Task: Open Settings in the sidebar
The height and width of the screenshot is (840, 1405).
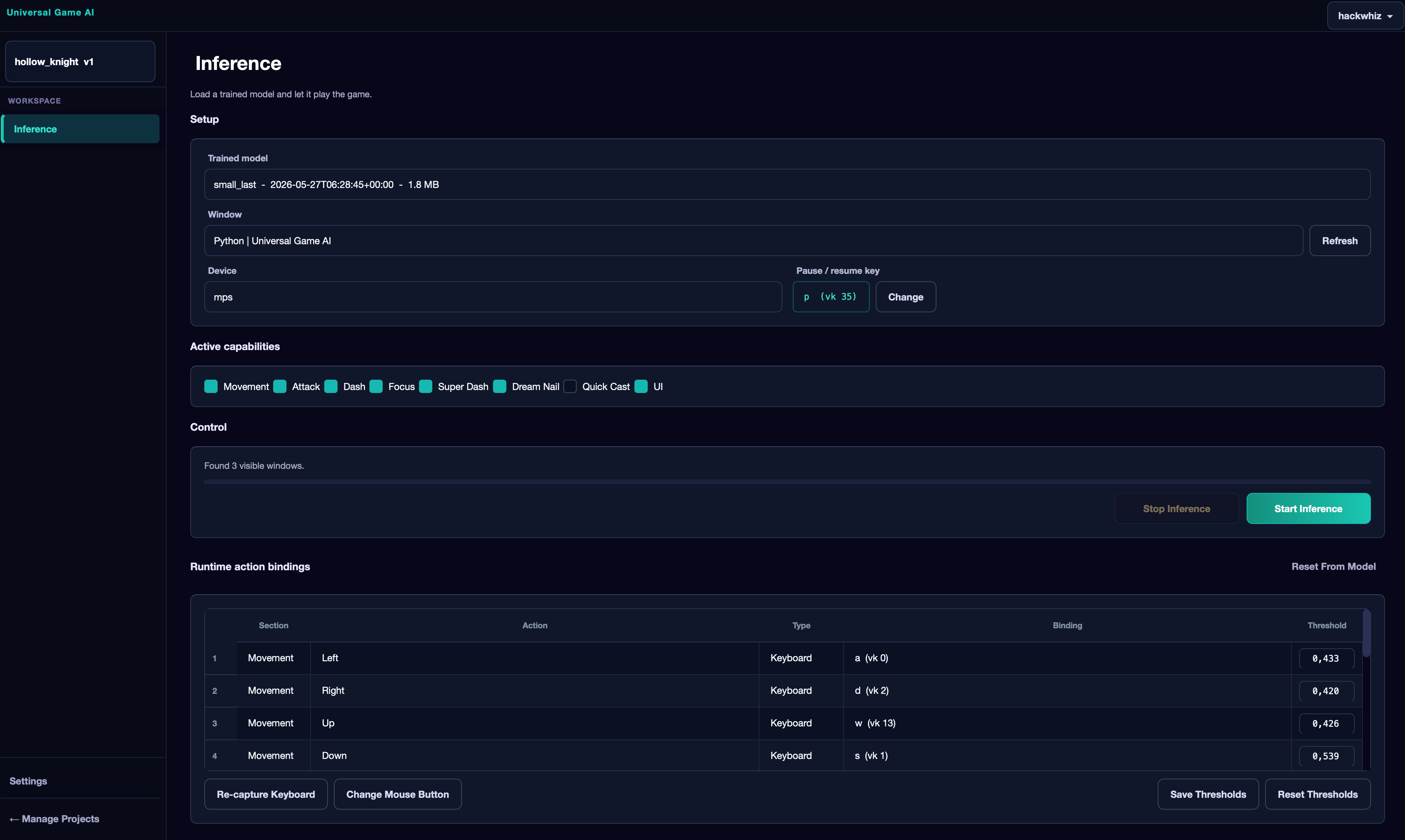Action: tap(28, 780)
